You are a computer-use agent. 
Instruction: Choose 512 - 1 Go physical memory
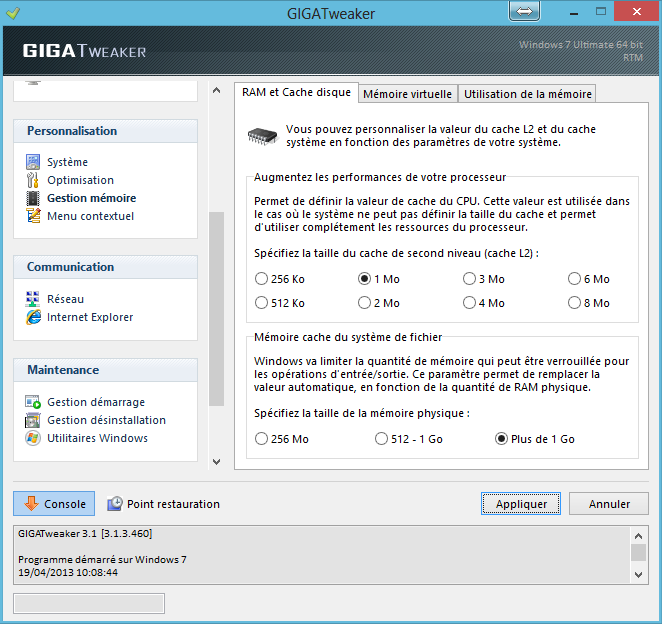point(409,439)
